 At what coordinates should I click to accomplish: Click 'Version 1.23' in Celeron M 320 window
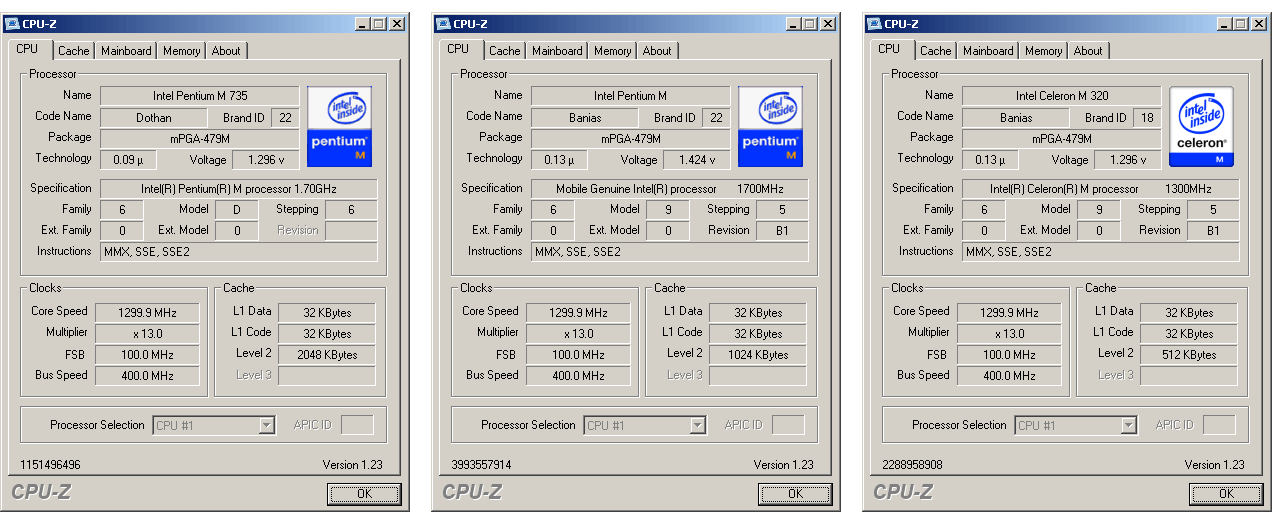1214,465
